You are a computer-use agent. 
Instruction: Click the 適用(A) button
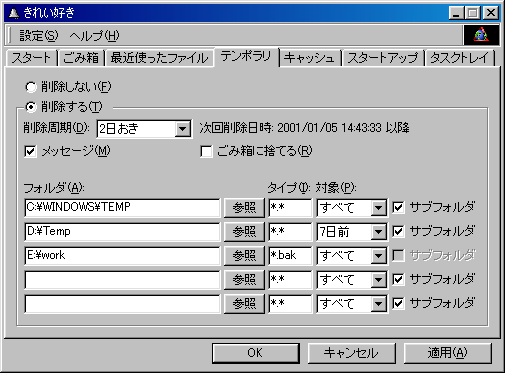click(448, 353)
